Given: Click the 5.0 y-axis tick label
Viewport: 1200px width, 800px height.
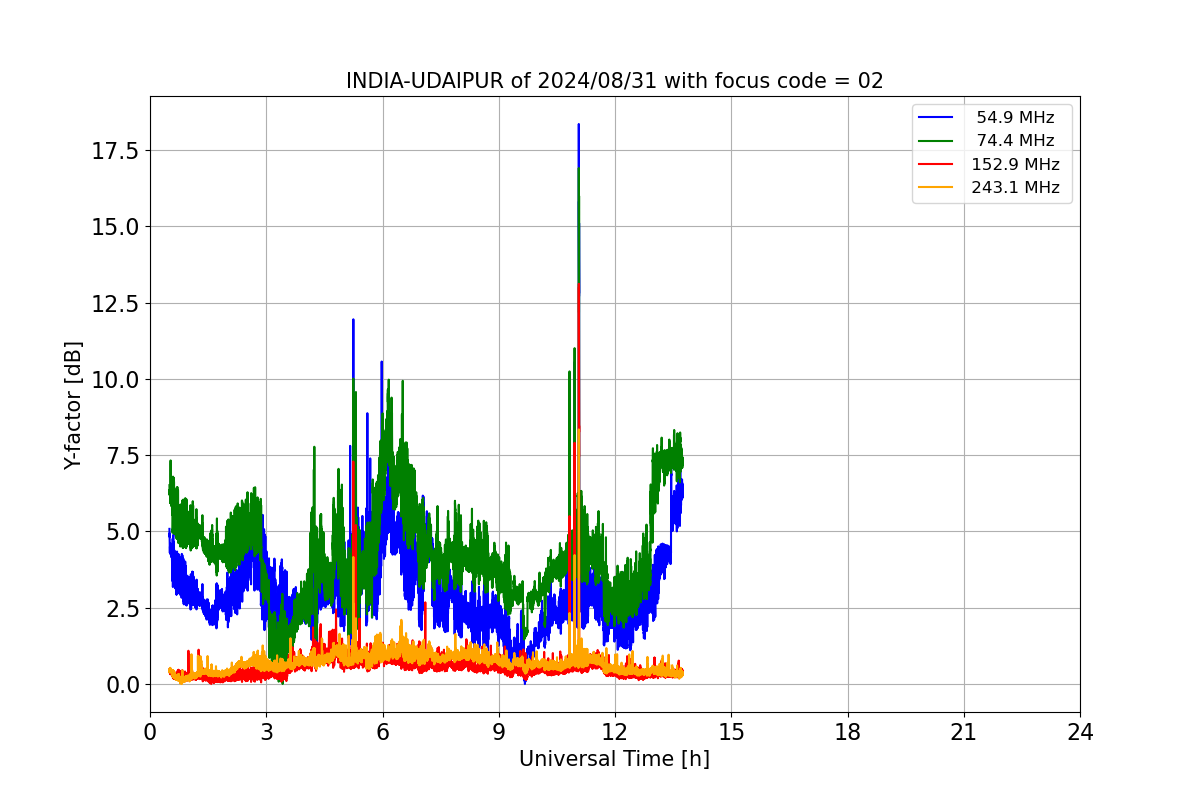Looking at the screenshot, I should pos(123,532).
